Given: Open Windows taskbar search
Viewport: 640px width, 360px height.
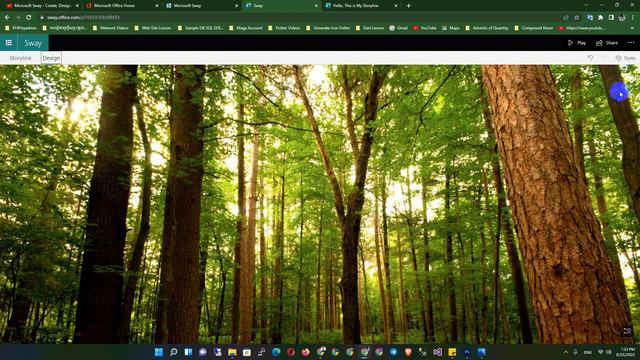Looking at the screenshot, I should tap(173, 352).
